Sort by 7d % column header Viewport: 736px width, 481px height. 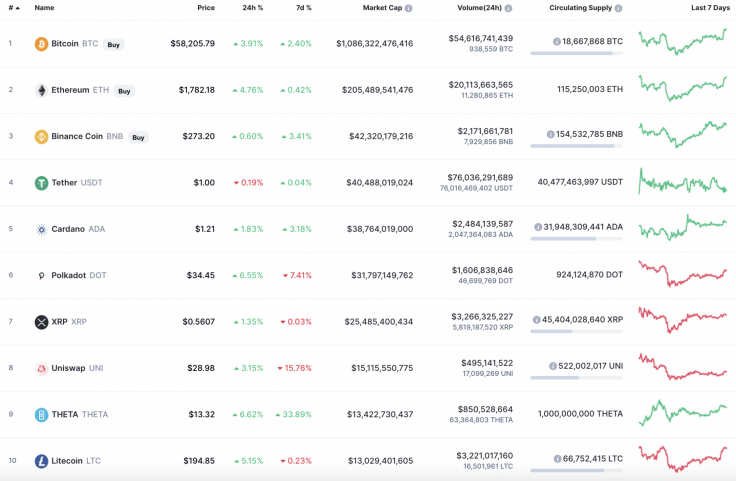[303, 8]
